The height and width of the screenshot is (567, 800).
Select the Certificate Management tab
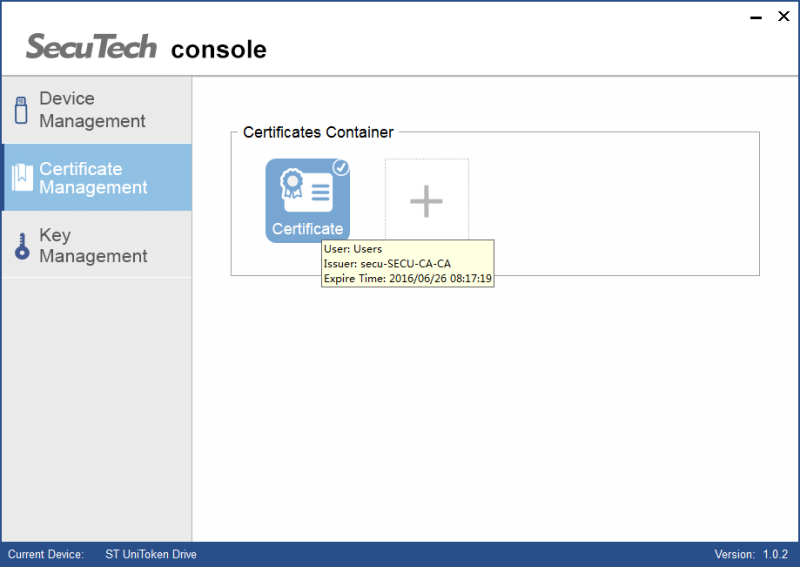97,177
